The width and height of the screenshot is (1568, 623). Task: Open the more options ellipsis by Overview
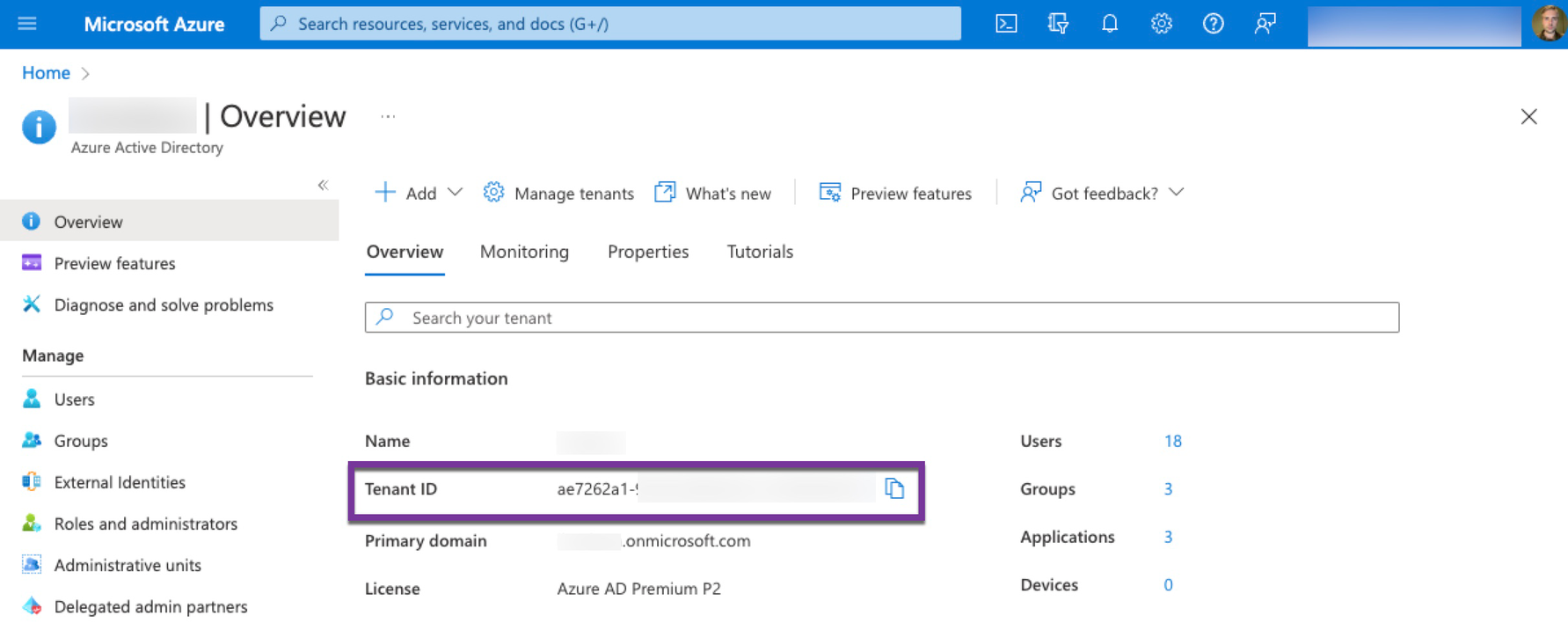tap(388, 116)
